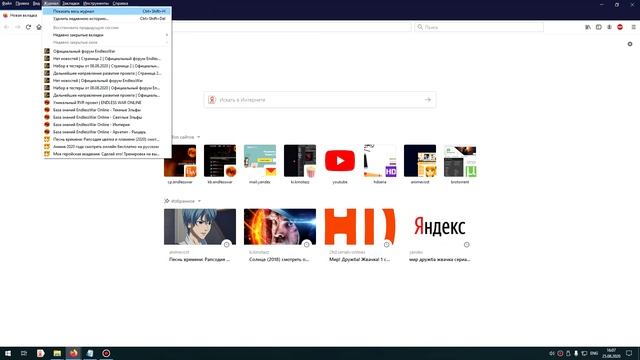
Task: Focus the toolbar Поиск search box
Action: click(x=479, y=27)
